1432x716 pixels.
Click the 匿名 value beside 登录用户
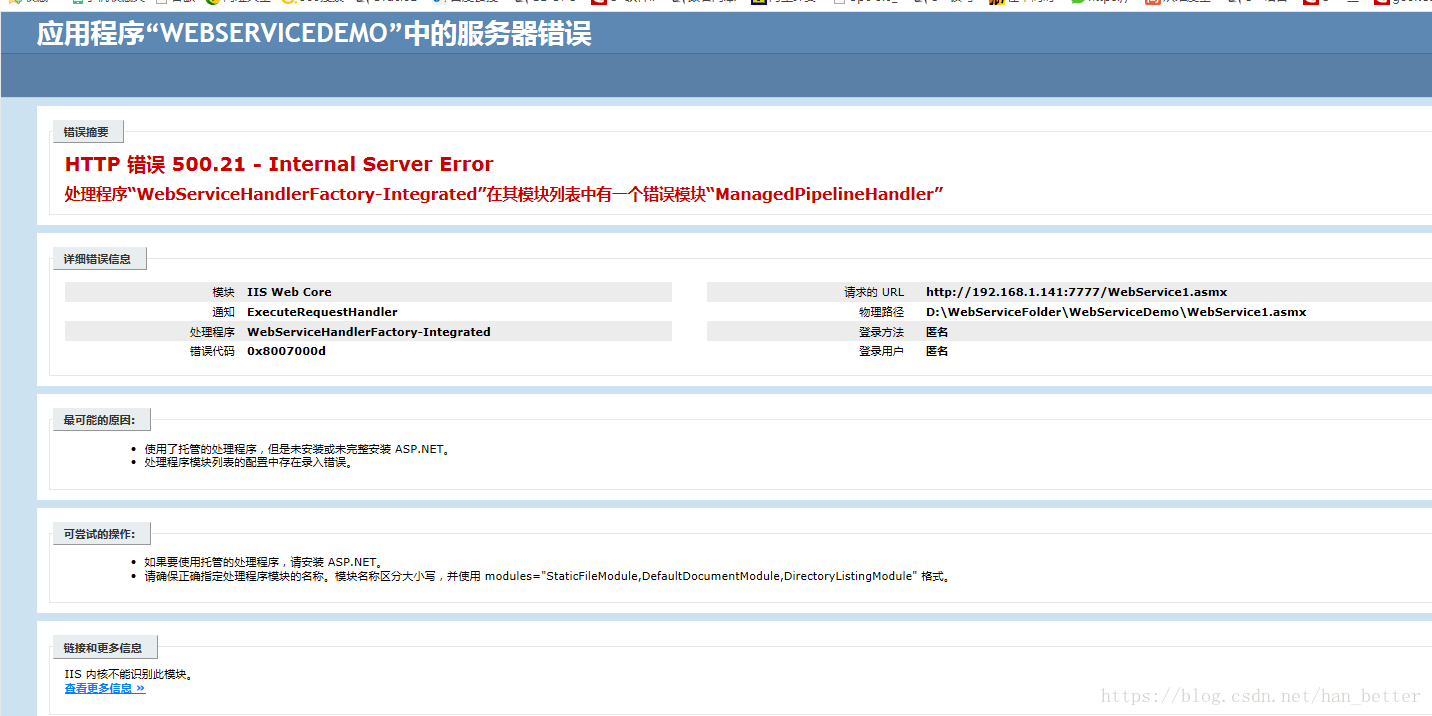pos(937,351)
